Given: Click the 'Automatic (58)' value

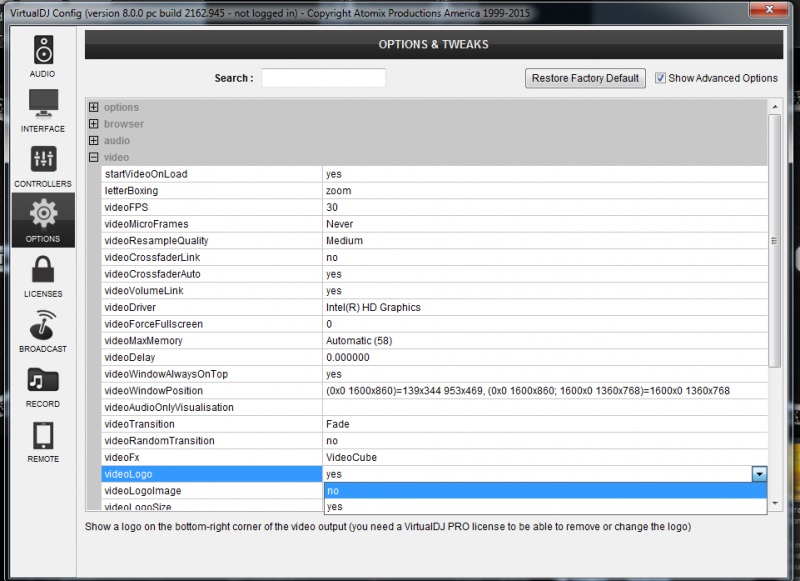Looking at the screenshot, I should pyautogui.click(x=359, y=341).
